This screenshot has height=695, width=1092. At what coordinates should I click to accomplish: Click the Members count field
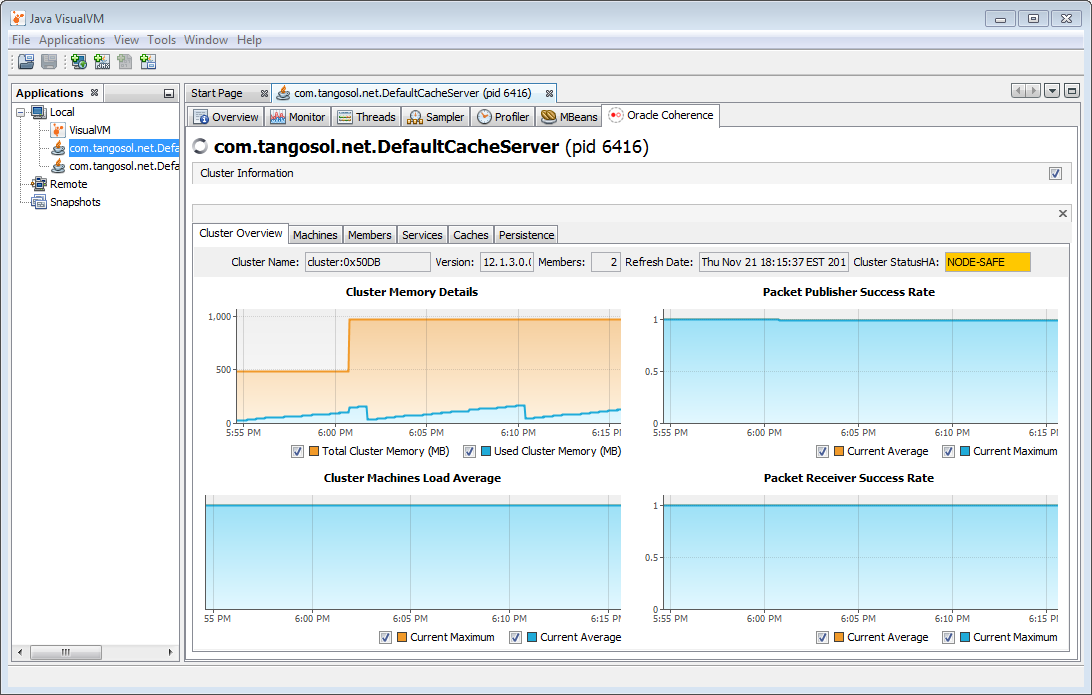(x=605, y=262)
